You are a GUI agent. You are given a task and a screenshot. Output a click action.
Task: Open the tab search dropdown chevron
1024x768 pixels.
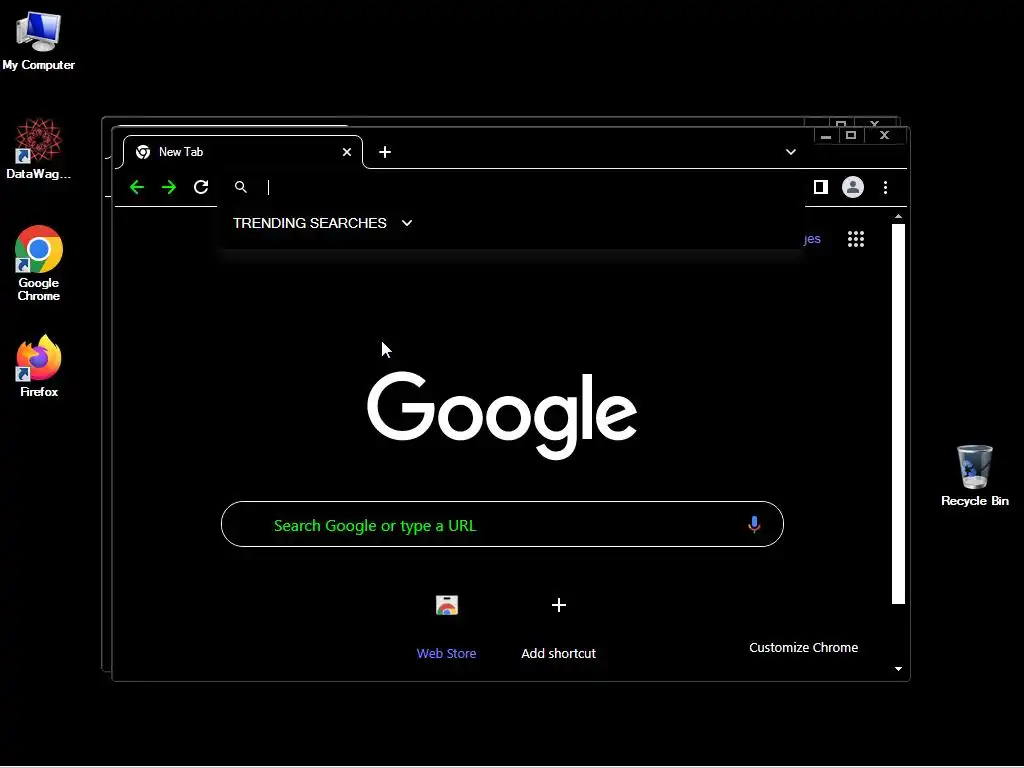790,152
